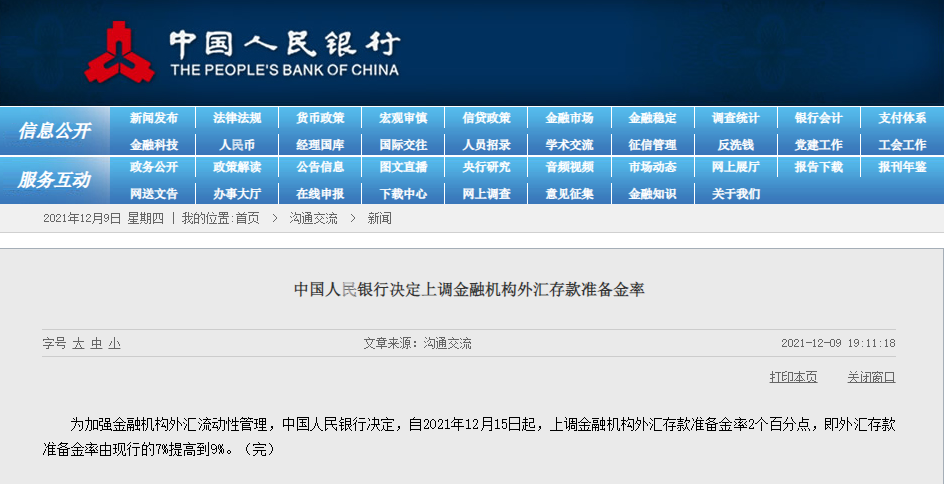This screenshot has width=944, height=484.
Task: Click 新闻 breadcrumb link
Action: pos(379,219)
